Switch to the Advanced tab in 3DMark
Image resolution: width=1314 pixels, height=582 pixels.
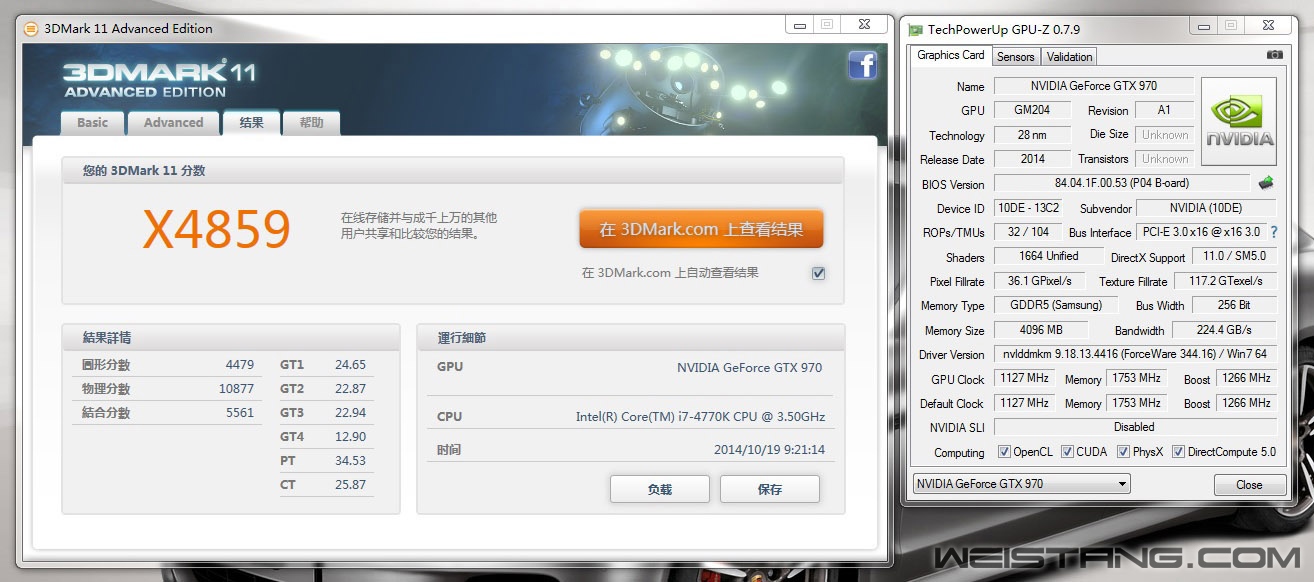[x=173, y=122]
